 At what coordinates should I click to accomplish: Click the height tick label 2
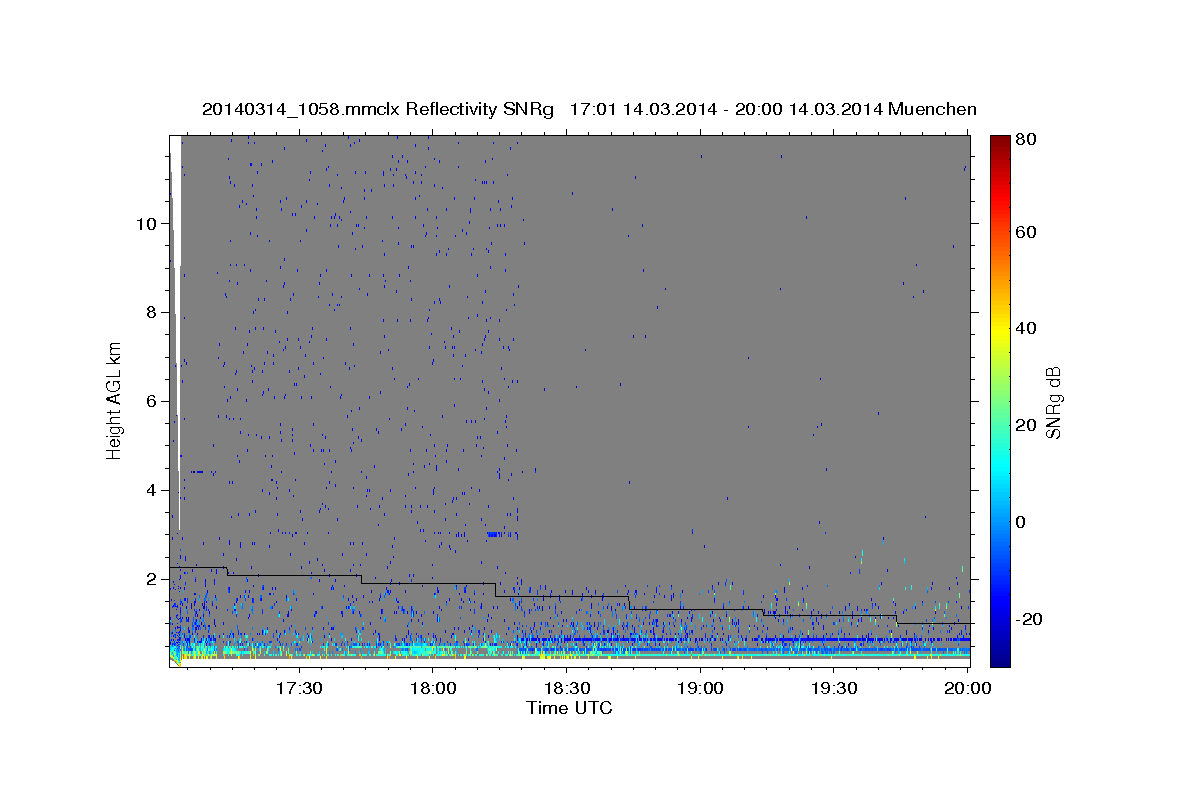[x=150, y=579]
